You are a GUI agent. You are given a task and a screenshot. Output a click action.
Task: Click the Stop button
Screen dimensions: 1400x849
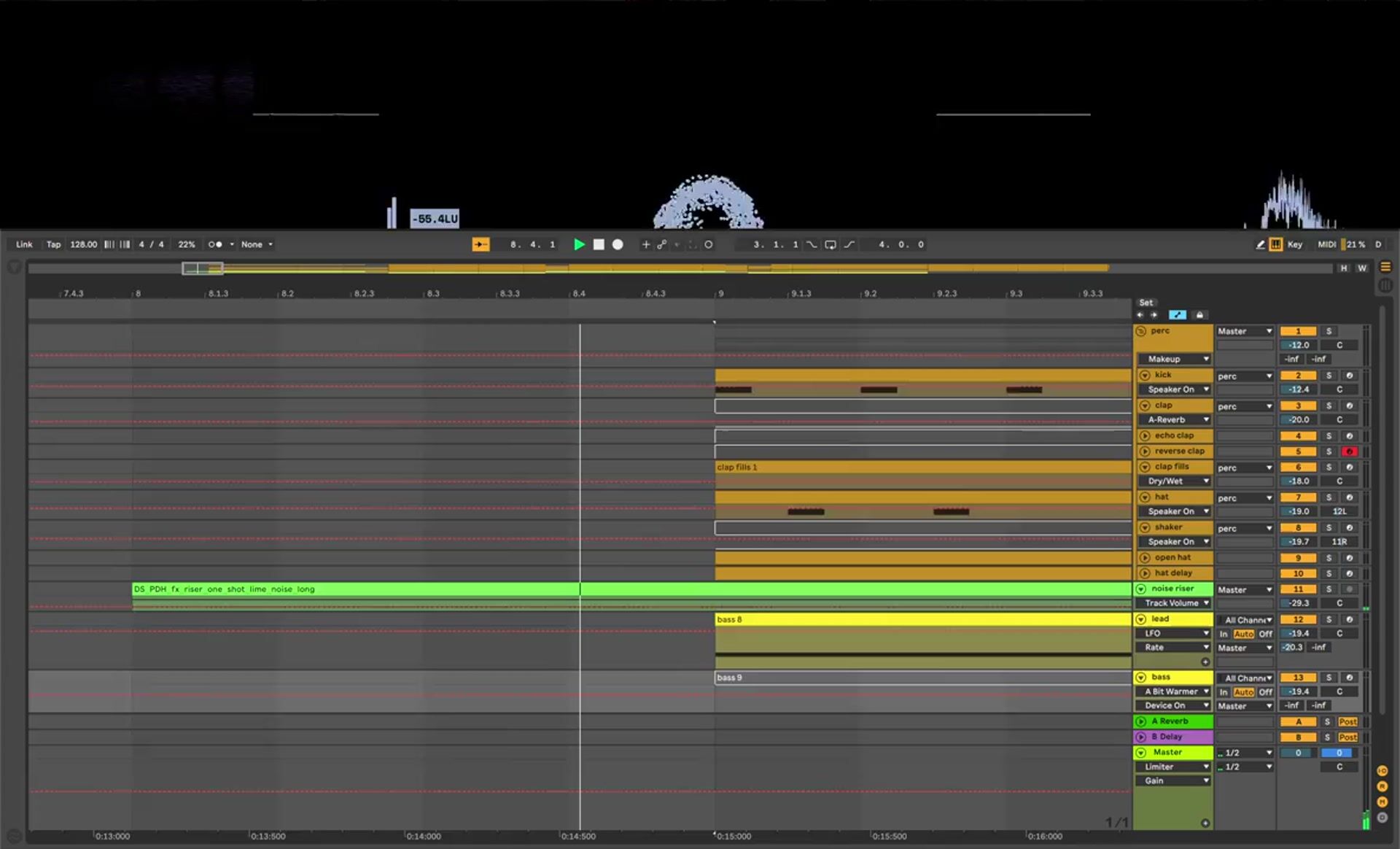[x=598, y=244]
